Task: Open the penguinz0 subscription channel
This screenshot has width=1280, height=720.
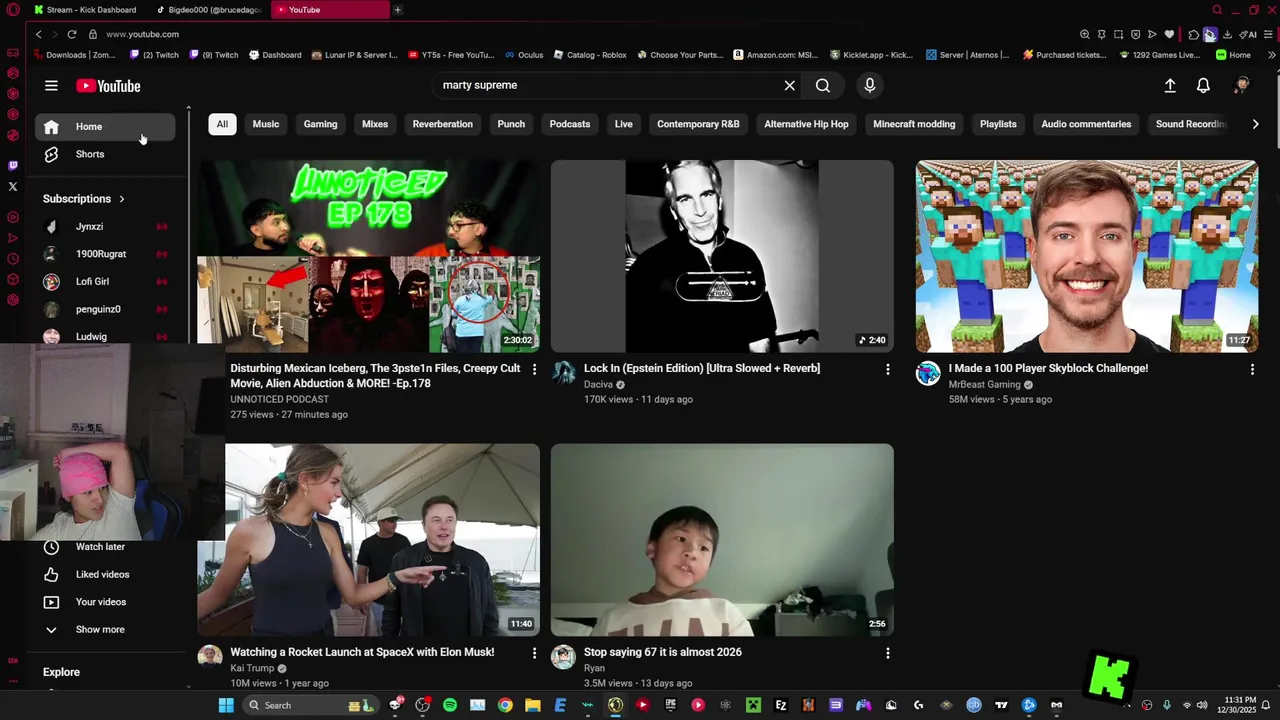Action: coord(105,309)
